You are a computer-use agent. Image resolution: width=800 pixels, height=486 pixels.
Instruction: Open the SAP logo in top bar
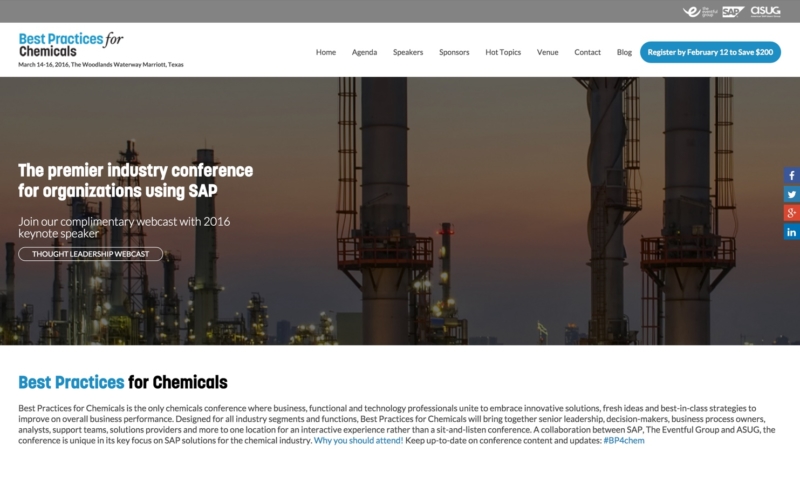733,11
